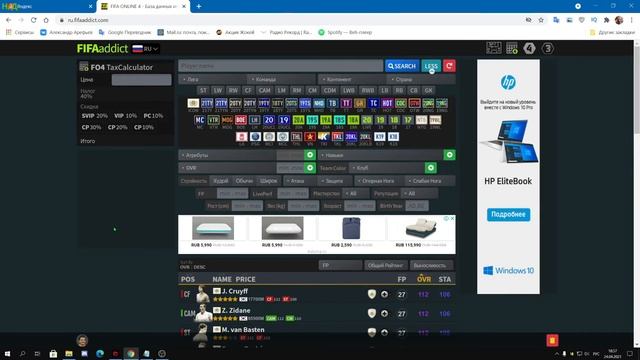
Task: Open the Континент dropdown
Action: pos(352,79)
